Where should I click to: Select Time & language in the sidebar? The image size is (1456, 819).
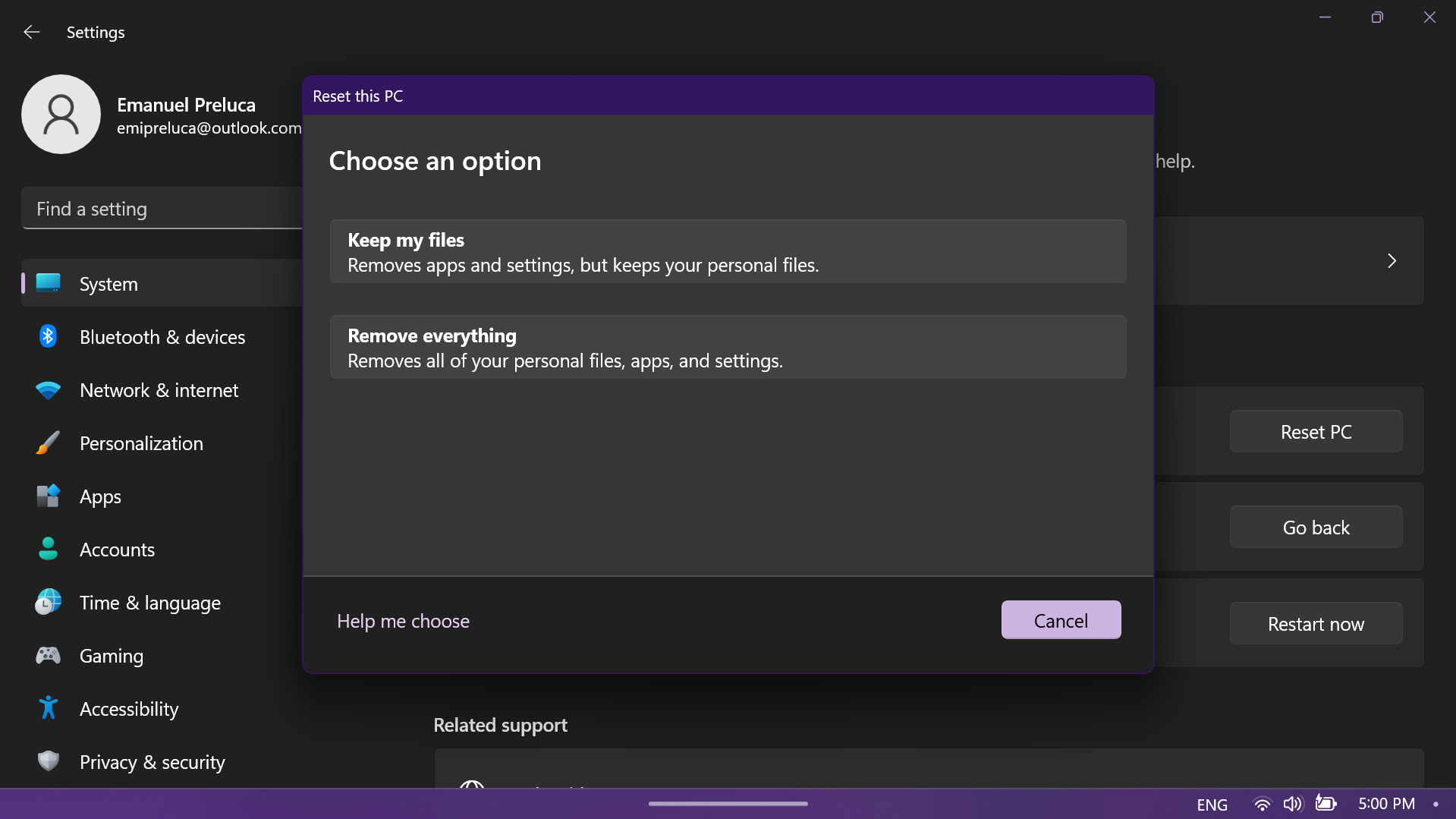point(48,602)
